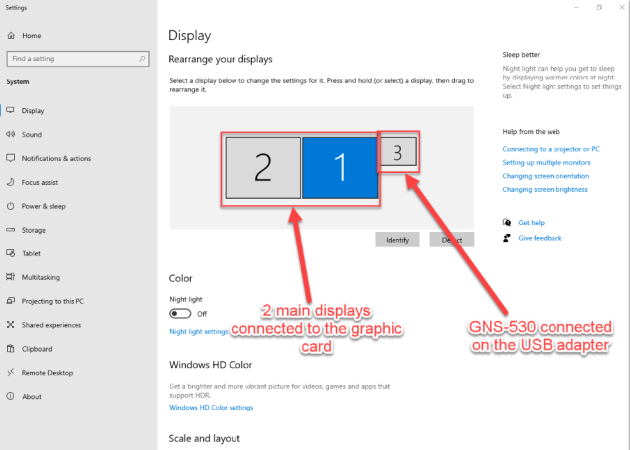Click the Power & sleep icon
This screenshot has height=450, width=630.
pos(10,206)
